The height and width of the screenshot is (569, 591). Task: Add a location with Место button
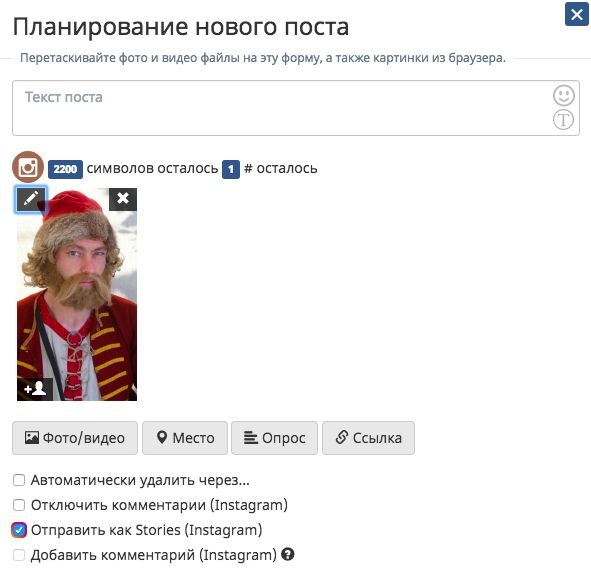[185, 438]
